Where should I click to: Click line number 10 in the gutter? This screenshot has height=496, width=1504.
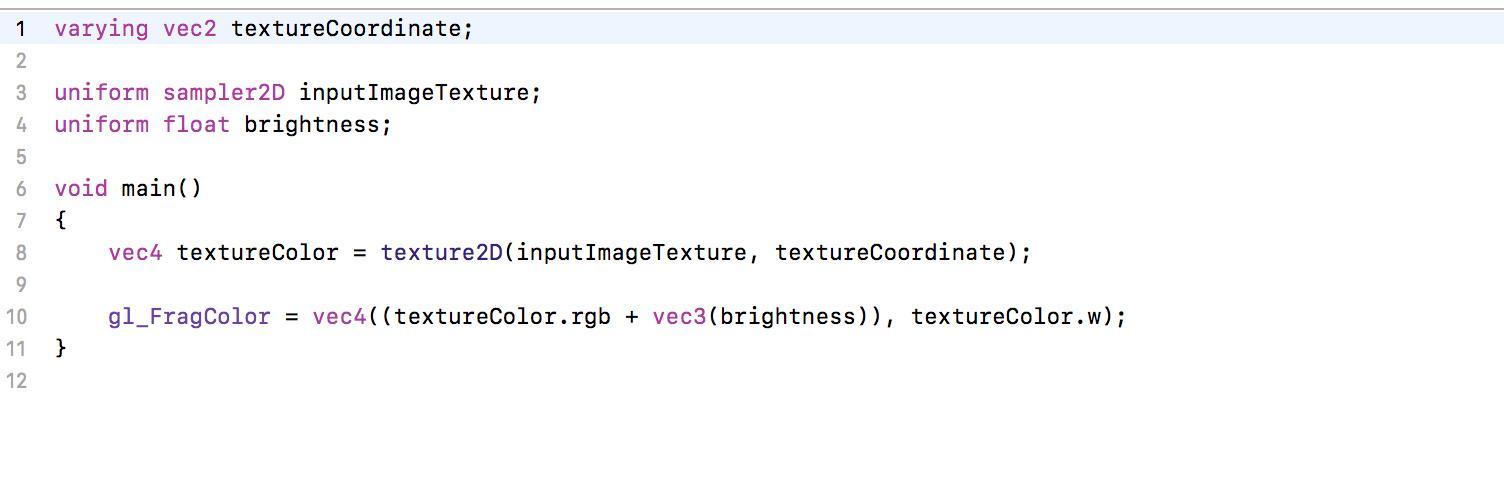[x=16, y=317]
